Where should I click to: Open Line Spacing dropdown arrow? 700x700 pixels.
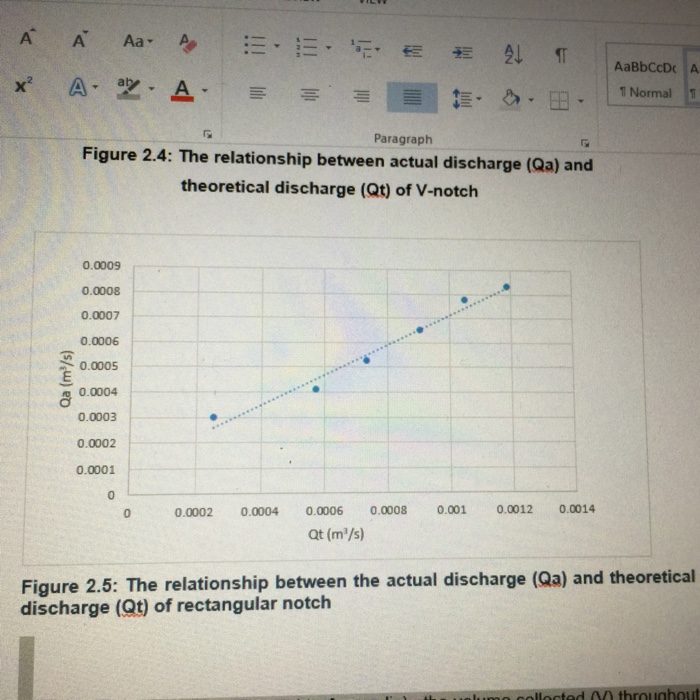[479, 98]
